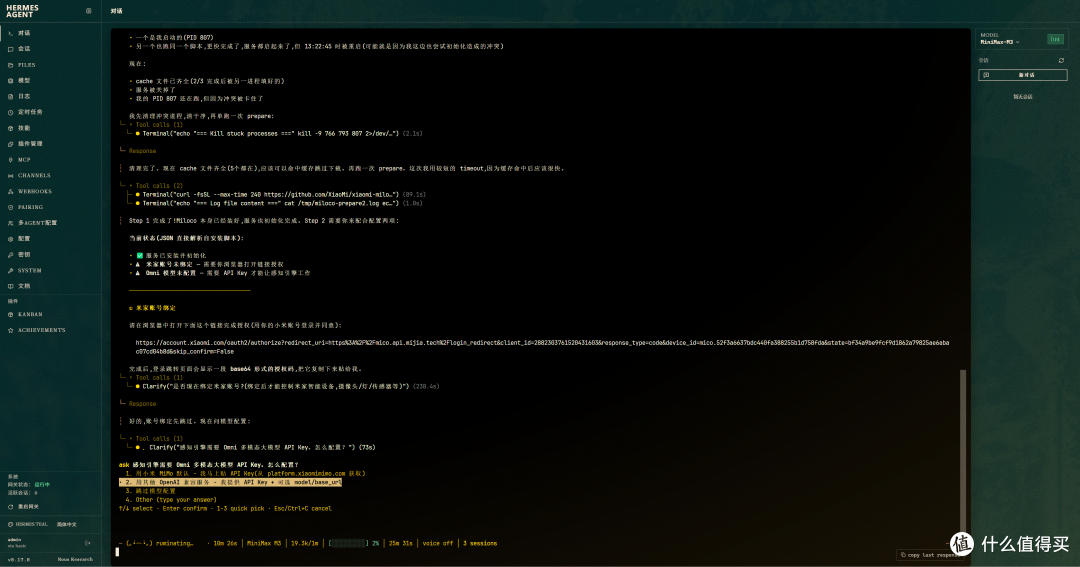Click MiniMax M3 in the status line

pyautogui.click(x=264, y=544)
